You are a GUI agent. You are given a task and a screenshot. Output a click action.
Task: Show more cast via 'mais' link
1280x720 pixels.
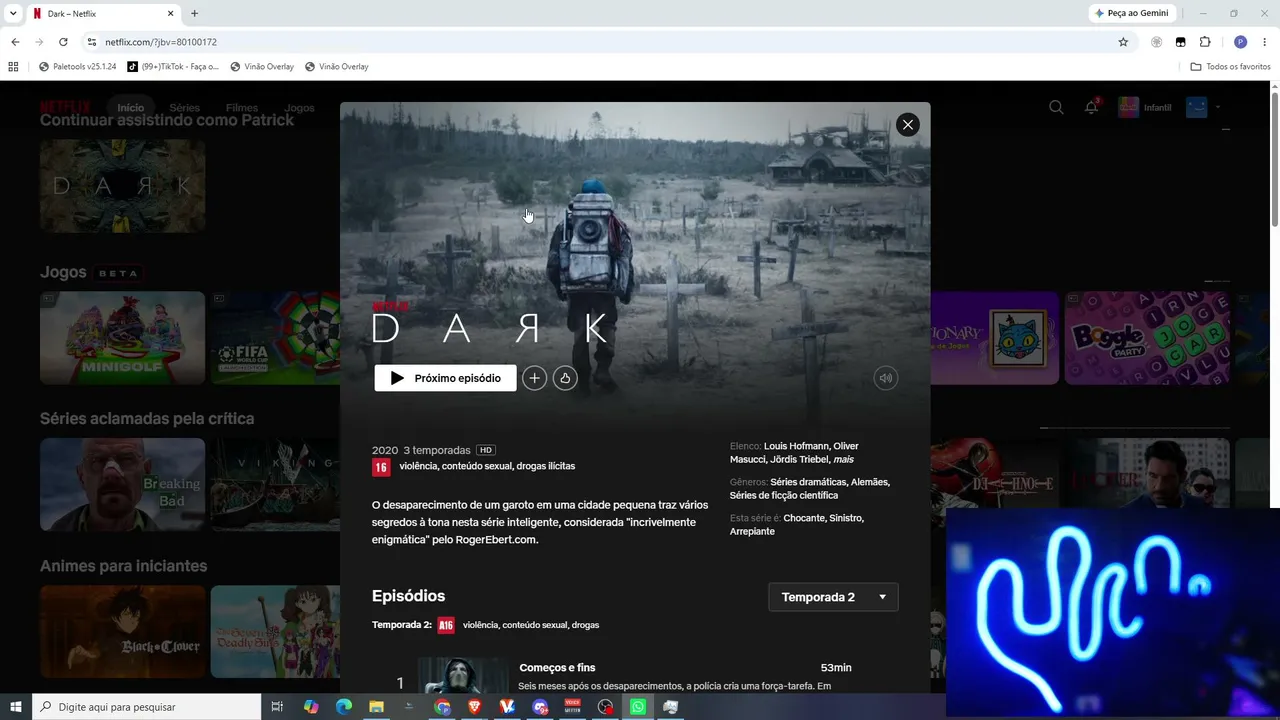click(x=843, y=459)
